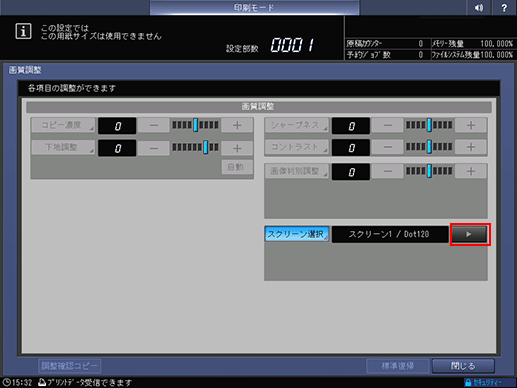Screen dimensions: 517x388
Task: Toggle the 自動 button
Action: tap(237, 167)
